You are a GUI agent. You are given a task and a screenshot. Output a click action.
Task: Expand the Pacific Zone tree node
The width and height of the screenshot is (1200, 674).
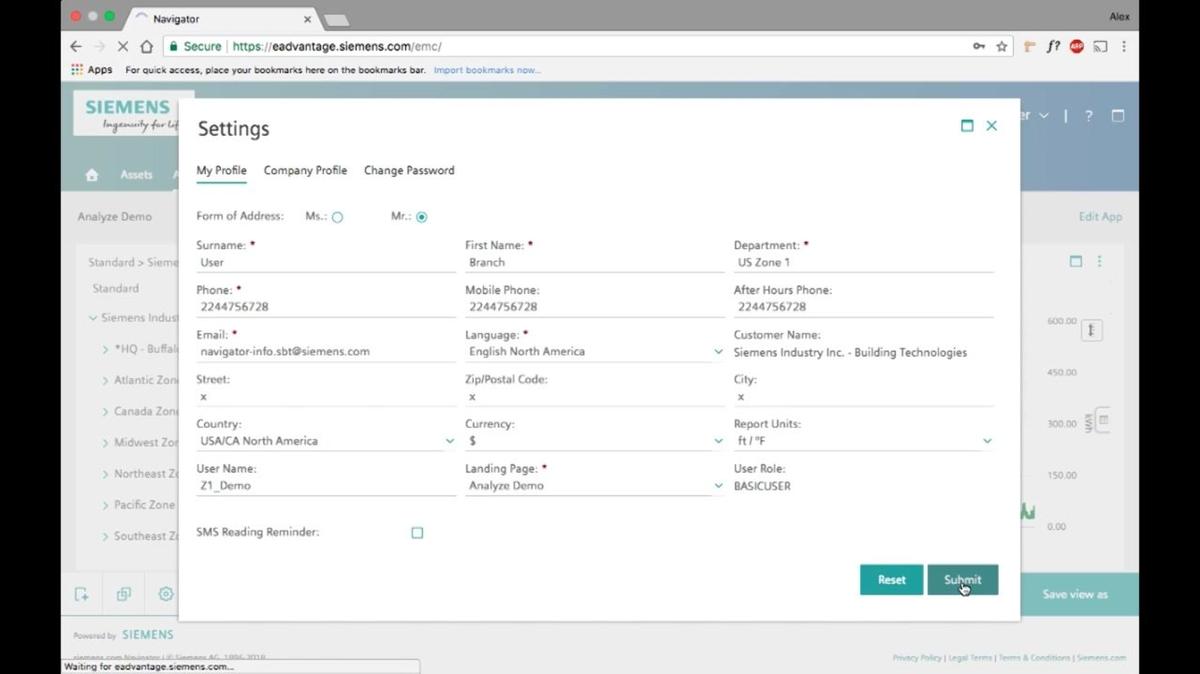(105, 505)
